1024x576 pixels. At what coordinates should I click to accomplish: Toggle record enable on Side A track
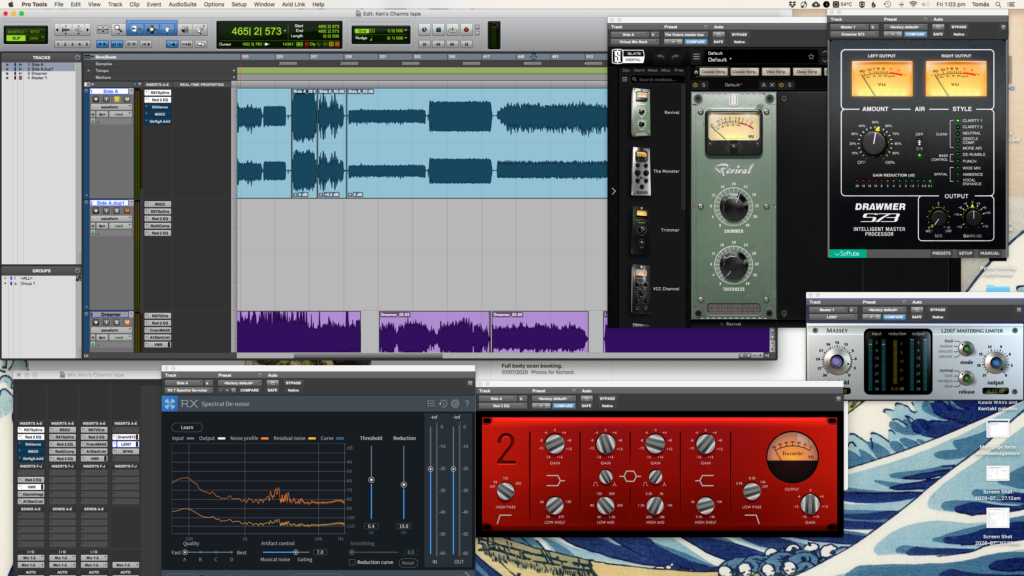(96, 99)
